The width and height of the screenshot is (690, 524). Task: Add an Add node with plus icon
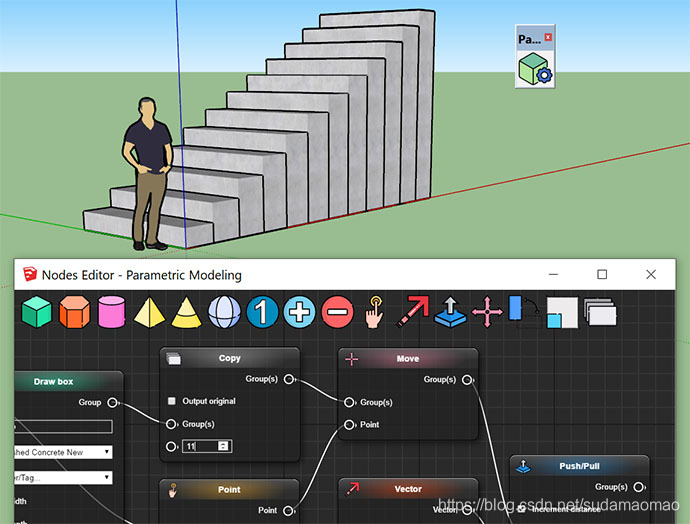[x=299, y=312]
